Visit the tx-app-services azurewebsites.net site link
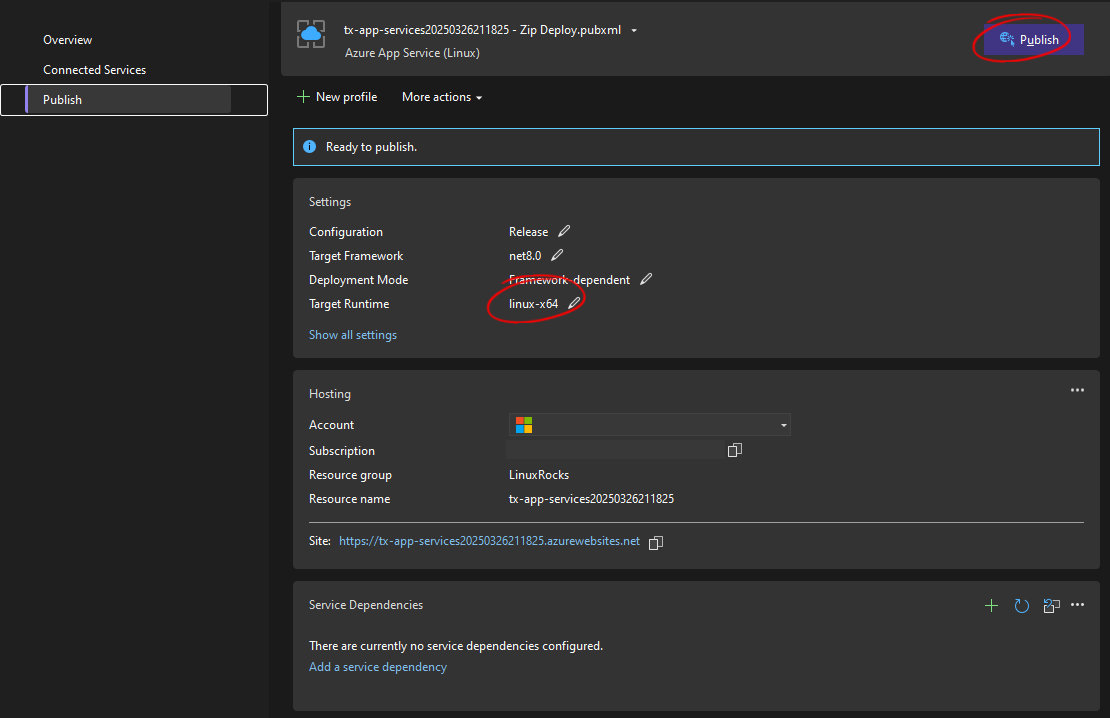The image size is (1110, 718). tap(490, 541)
